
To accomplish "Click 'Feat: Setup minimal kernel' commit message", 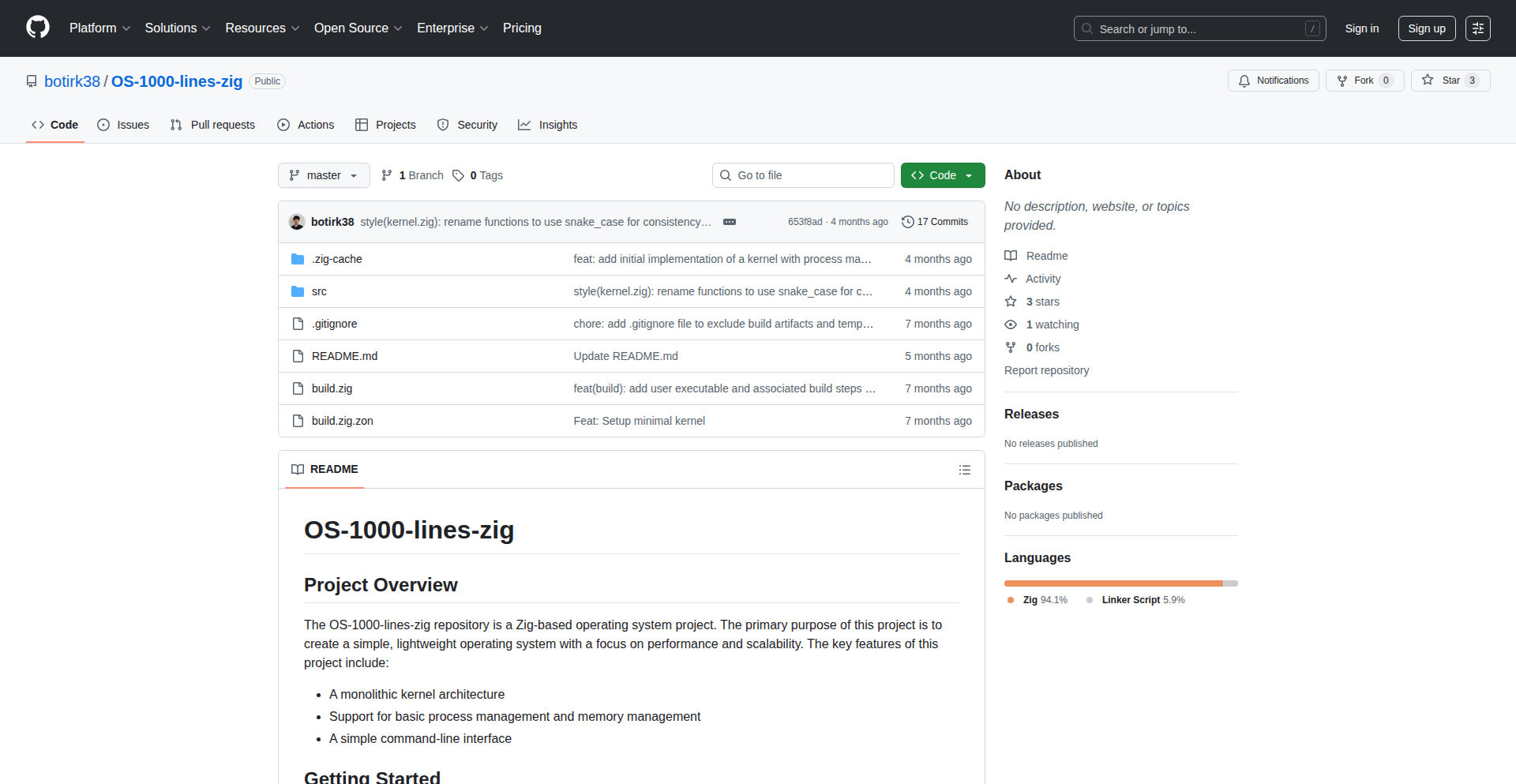I will [640, 421].
